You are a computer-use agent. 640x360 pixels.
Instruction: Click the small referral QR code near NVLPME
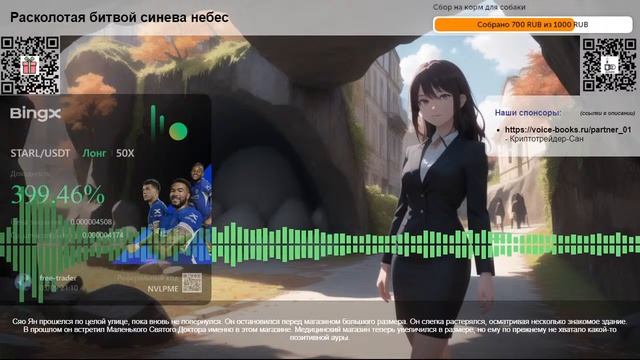coord(192,283)
